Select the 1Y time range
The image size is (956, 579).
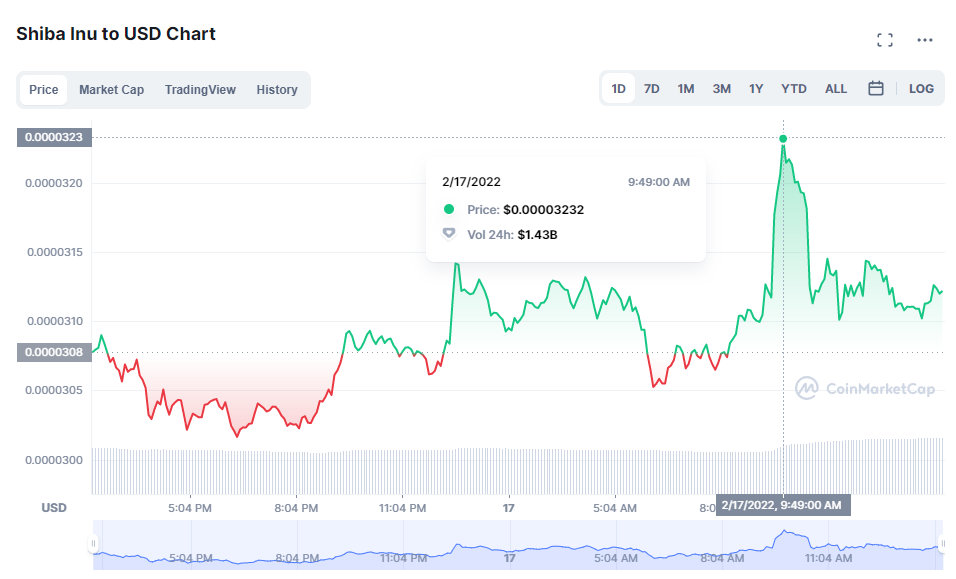pos(756,88)
